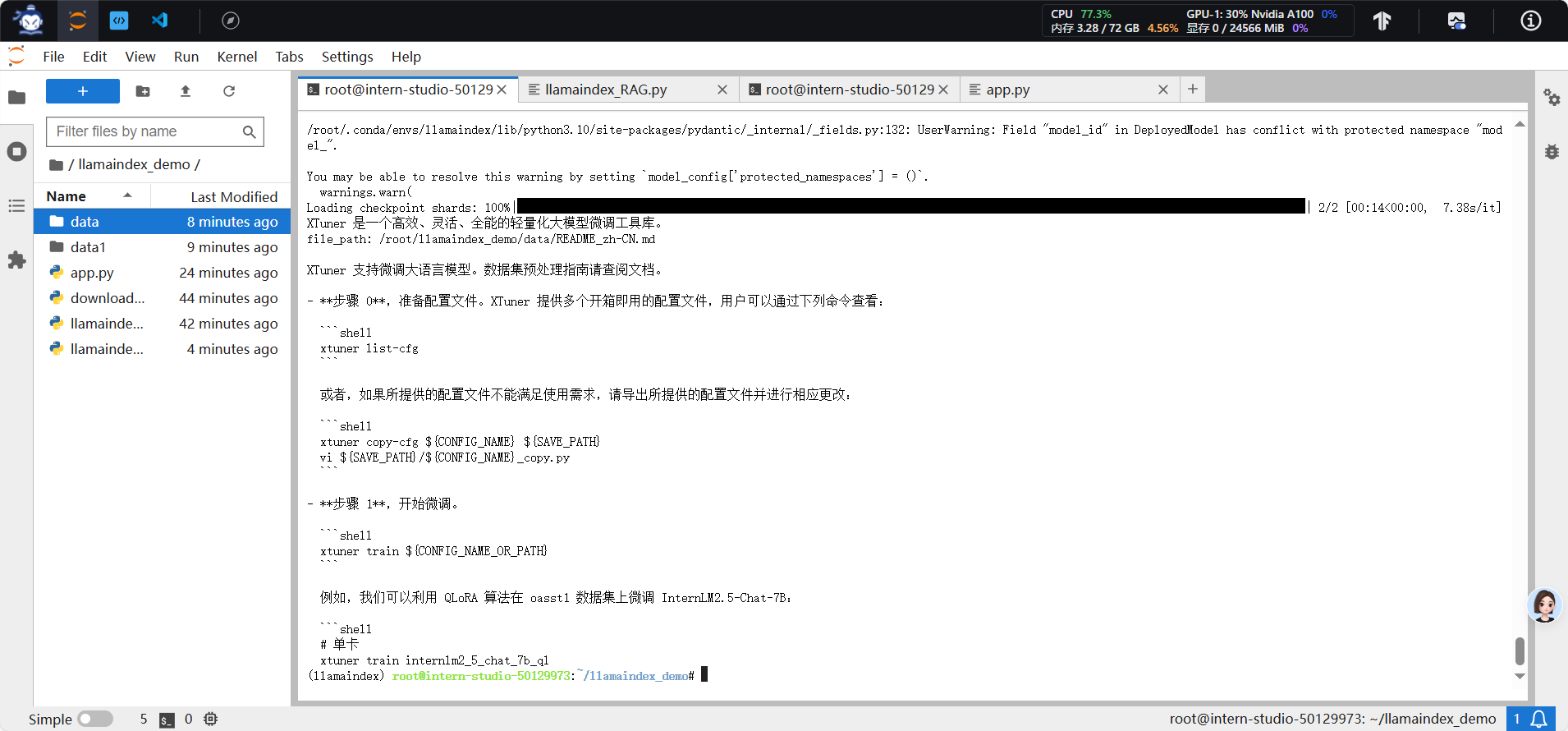Switch to the second root@intern-studio terminal tab
The width and height of the screenshot is (1568, 731).
(850, 90)
